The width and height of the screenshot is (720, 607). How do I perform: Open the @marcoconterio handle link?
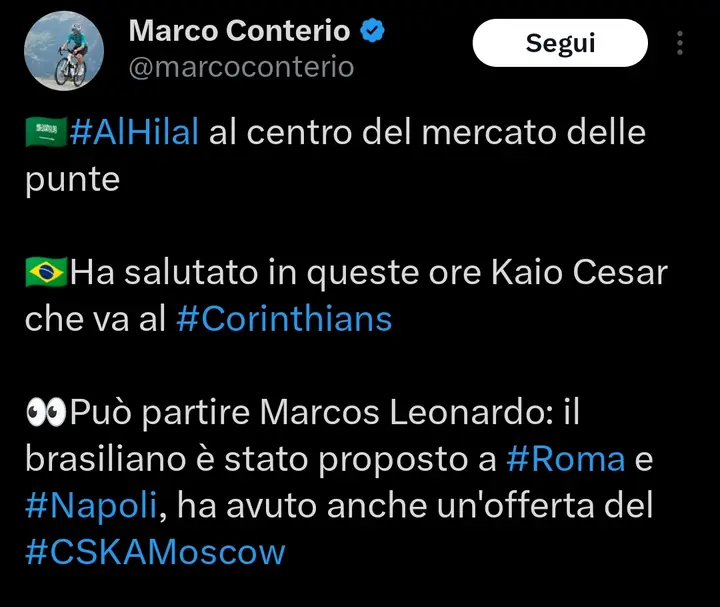click(x=242, y=67)
